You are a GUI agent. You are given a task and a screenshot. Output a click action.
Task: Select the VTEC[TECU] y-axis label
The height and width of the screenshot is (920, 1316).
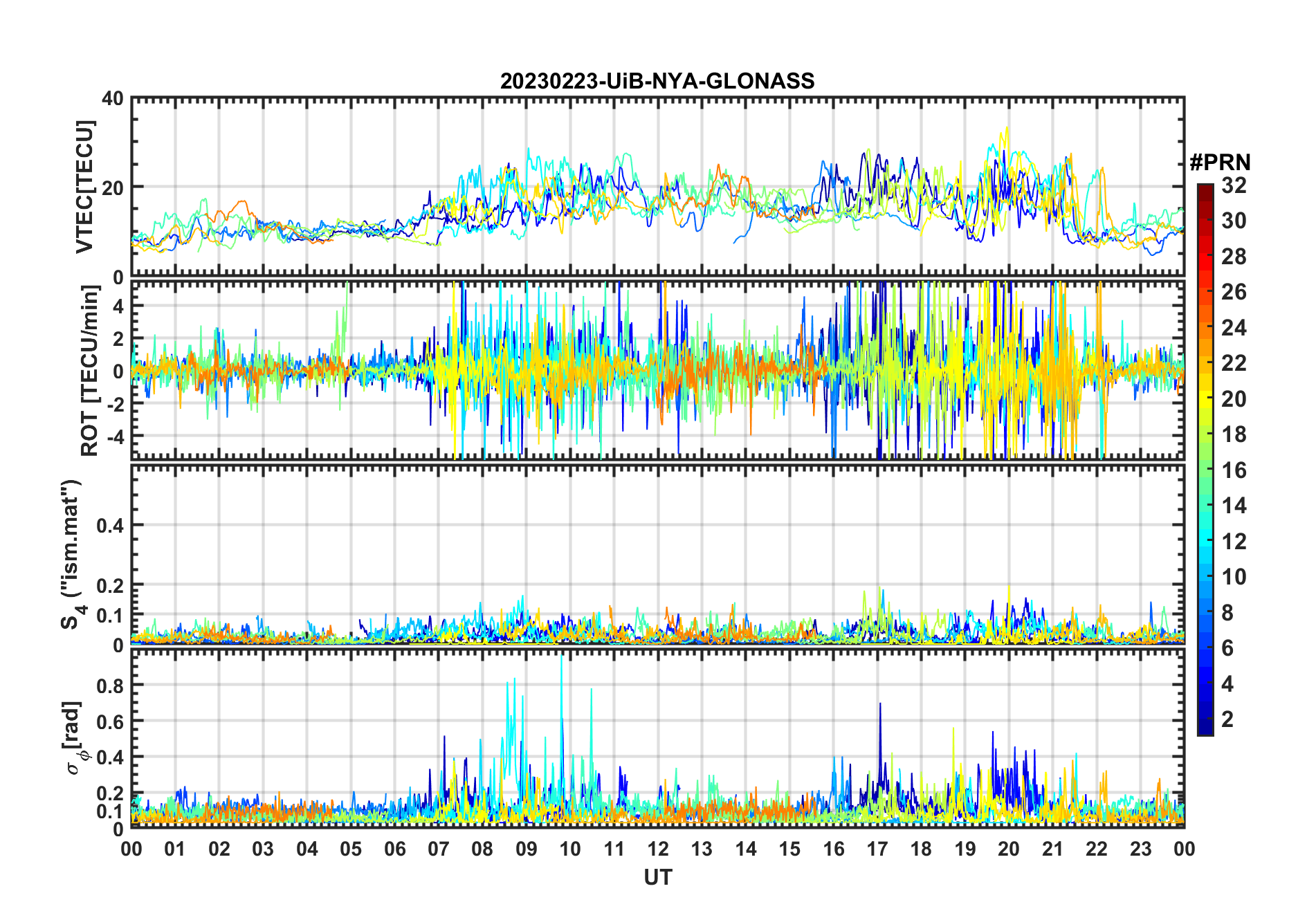[x=84, y=187]
